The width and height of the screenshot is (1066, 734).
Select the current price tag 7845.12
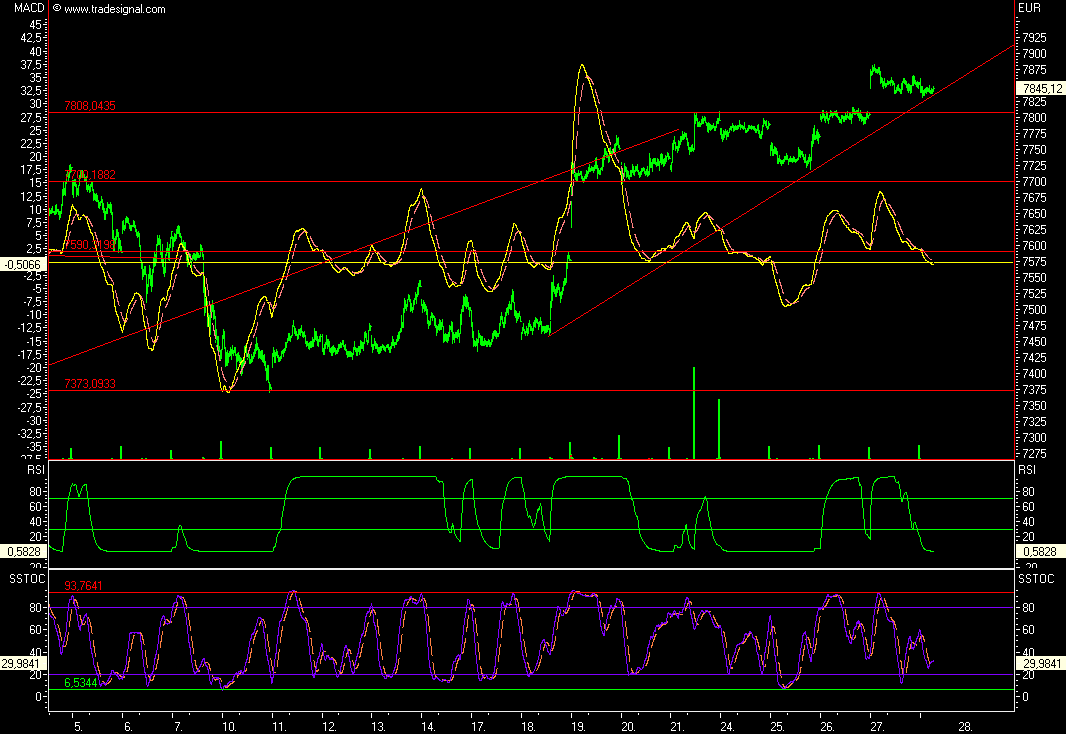click(1037, 88)
